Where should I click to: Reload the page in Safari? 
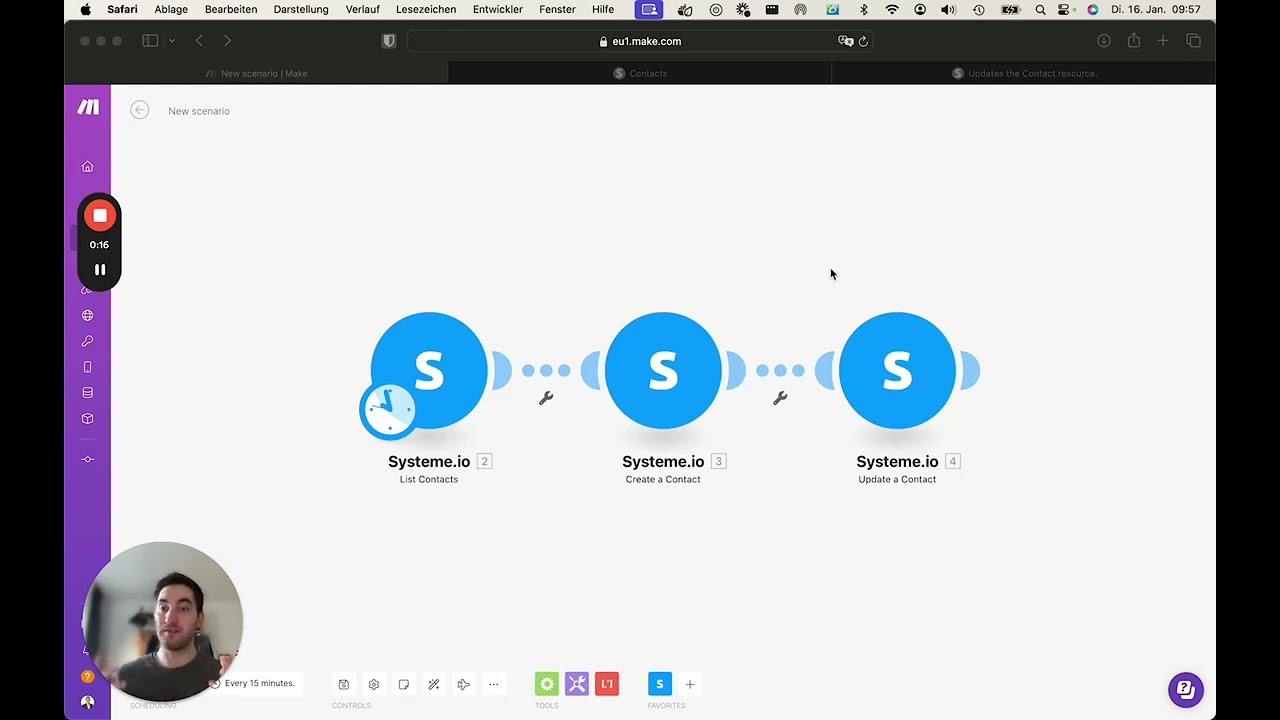click(863, 41)
